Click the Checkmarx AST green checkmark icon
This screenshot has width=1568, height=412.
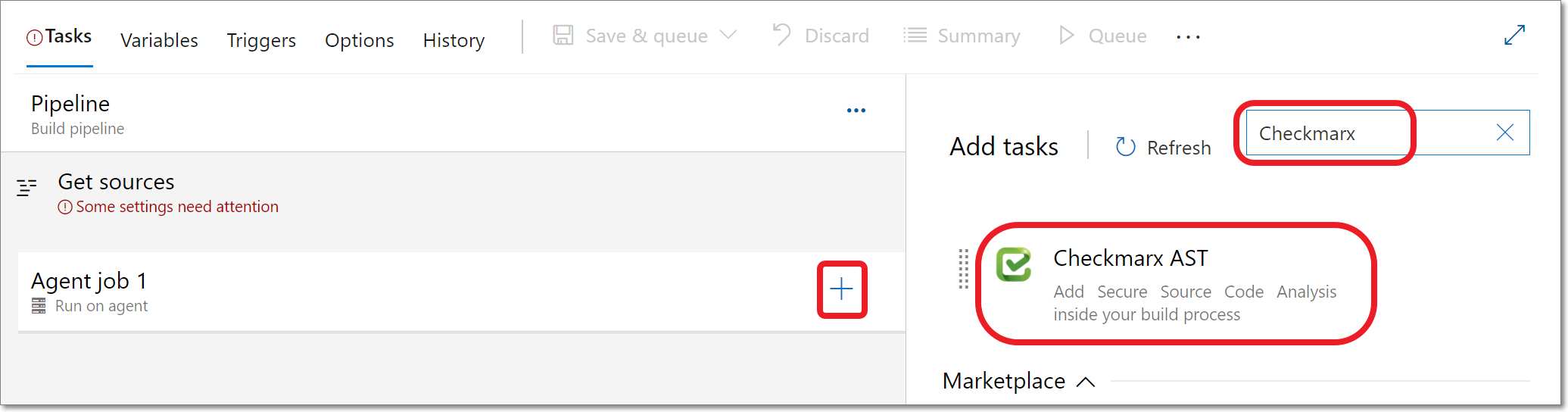click(x=1014, y=264)
